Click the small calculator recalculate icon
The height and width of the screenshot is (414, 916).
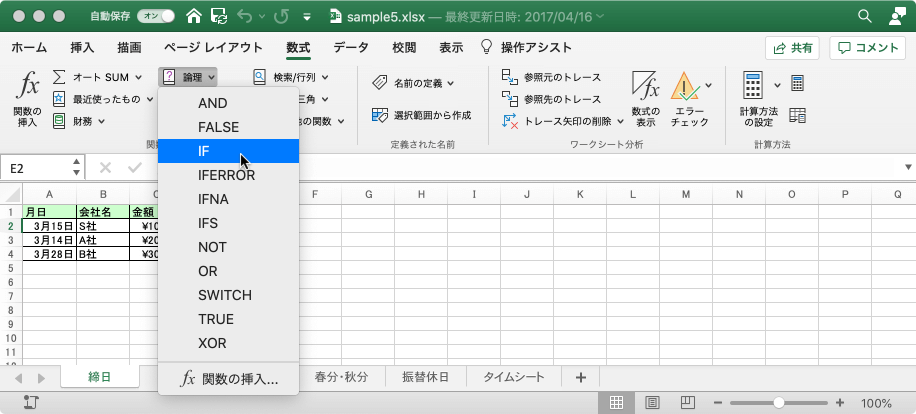tap(797, 84)
